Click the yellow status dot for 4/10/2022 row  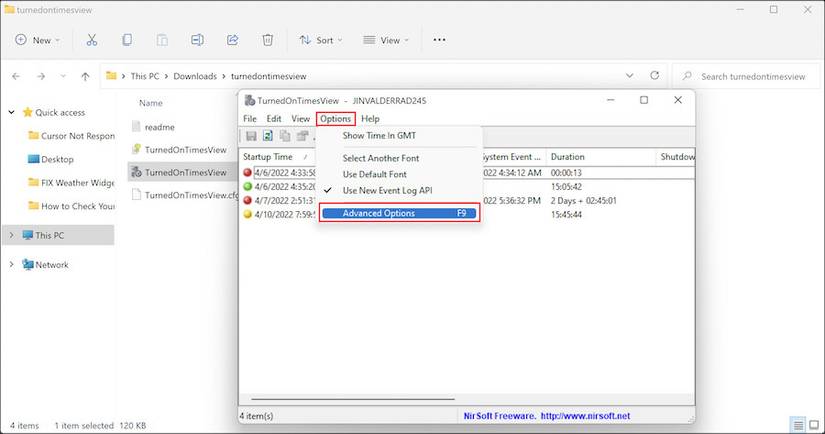point(247,214)
